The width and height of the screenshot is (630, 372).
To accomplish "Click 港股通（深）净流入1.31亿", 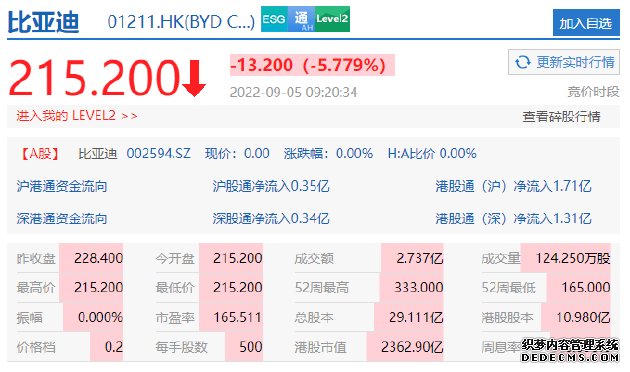I will [513, 219].
